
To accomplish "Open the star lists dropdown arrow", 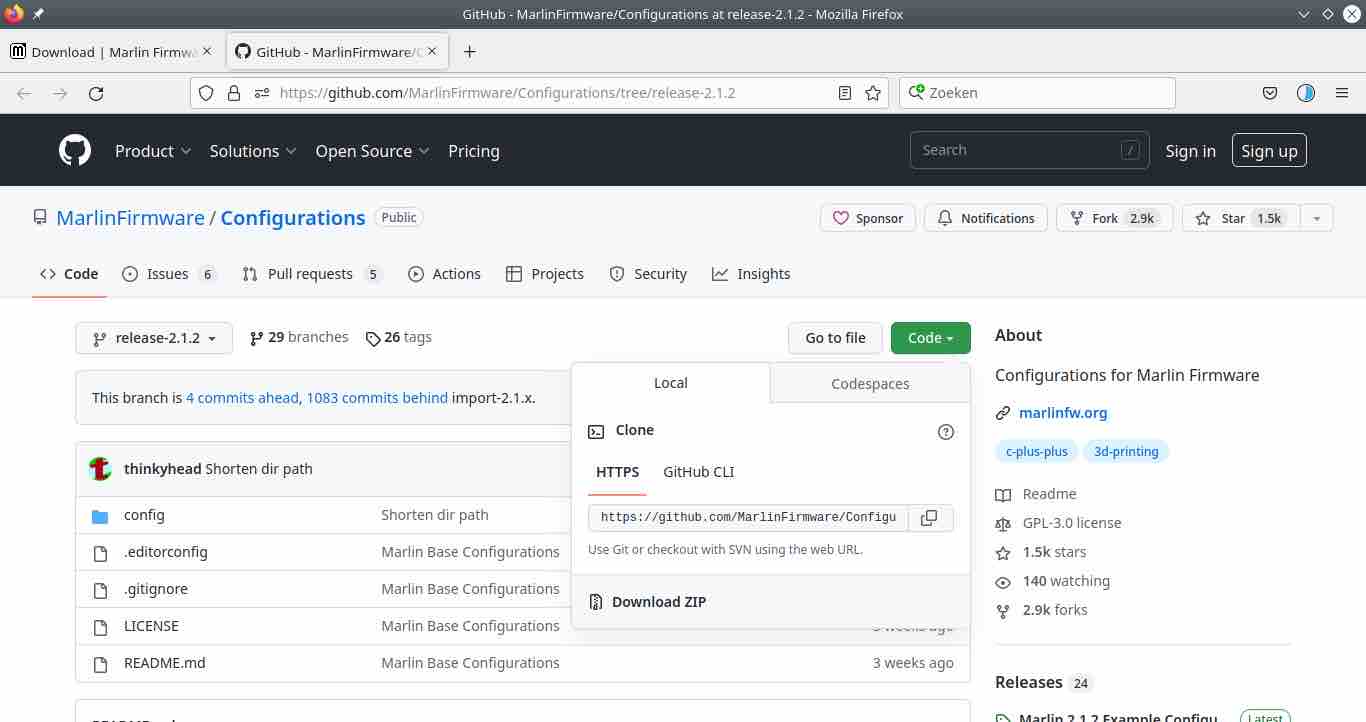I will coord(1316,218).
